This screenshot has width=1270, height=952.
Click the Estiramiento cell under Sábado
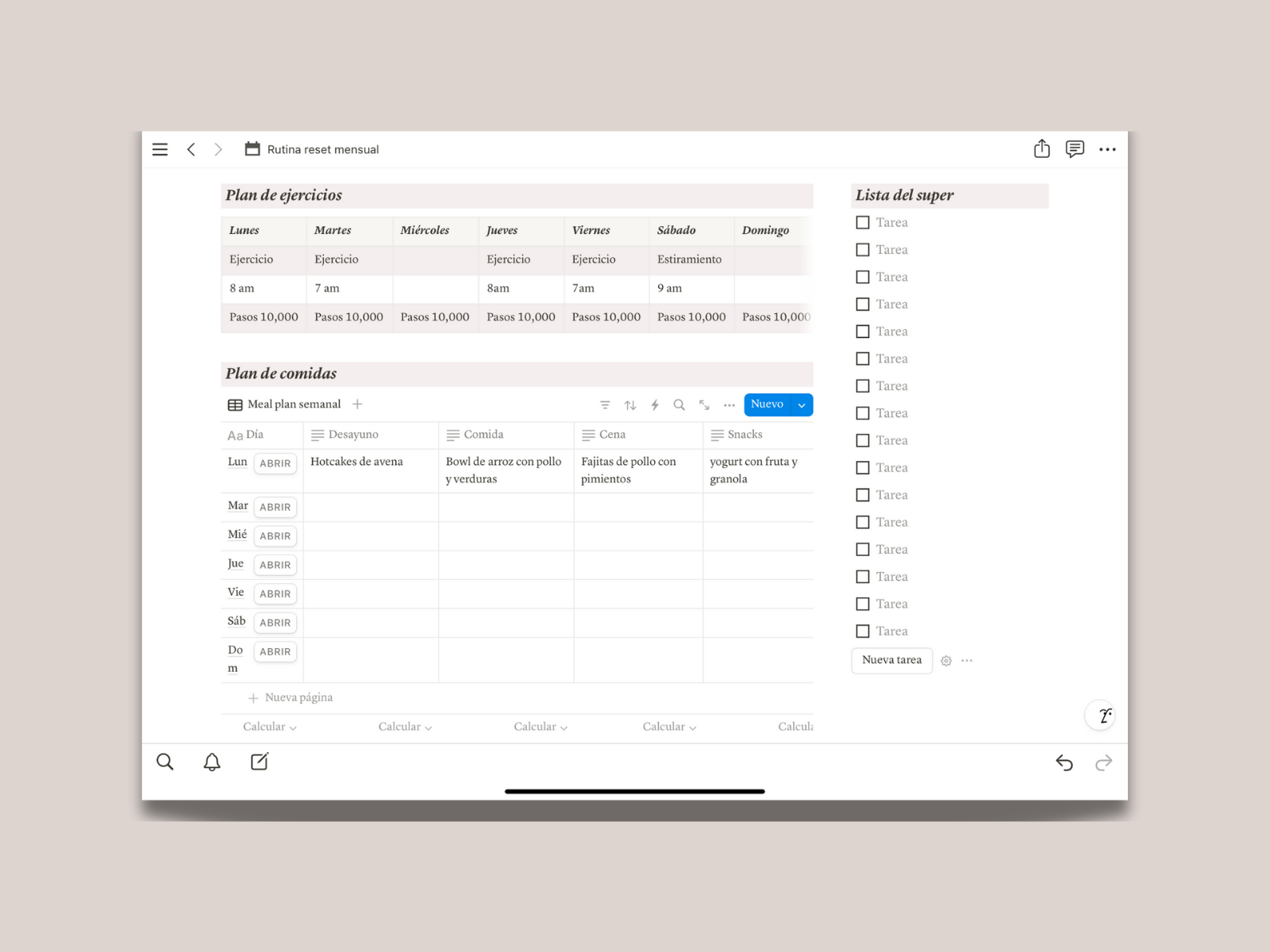(691, 259)
